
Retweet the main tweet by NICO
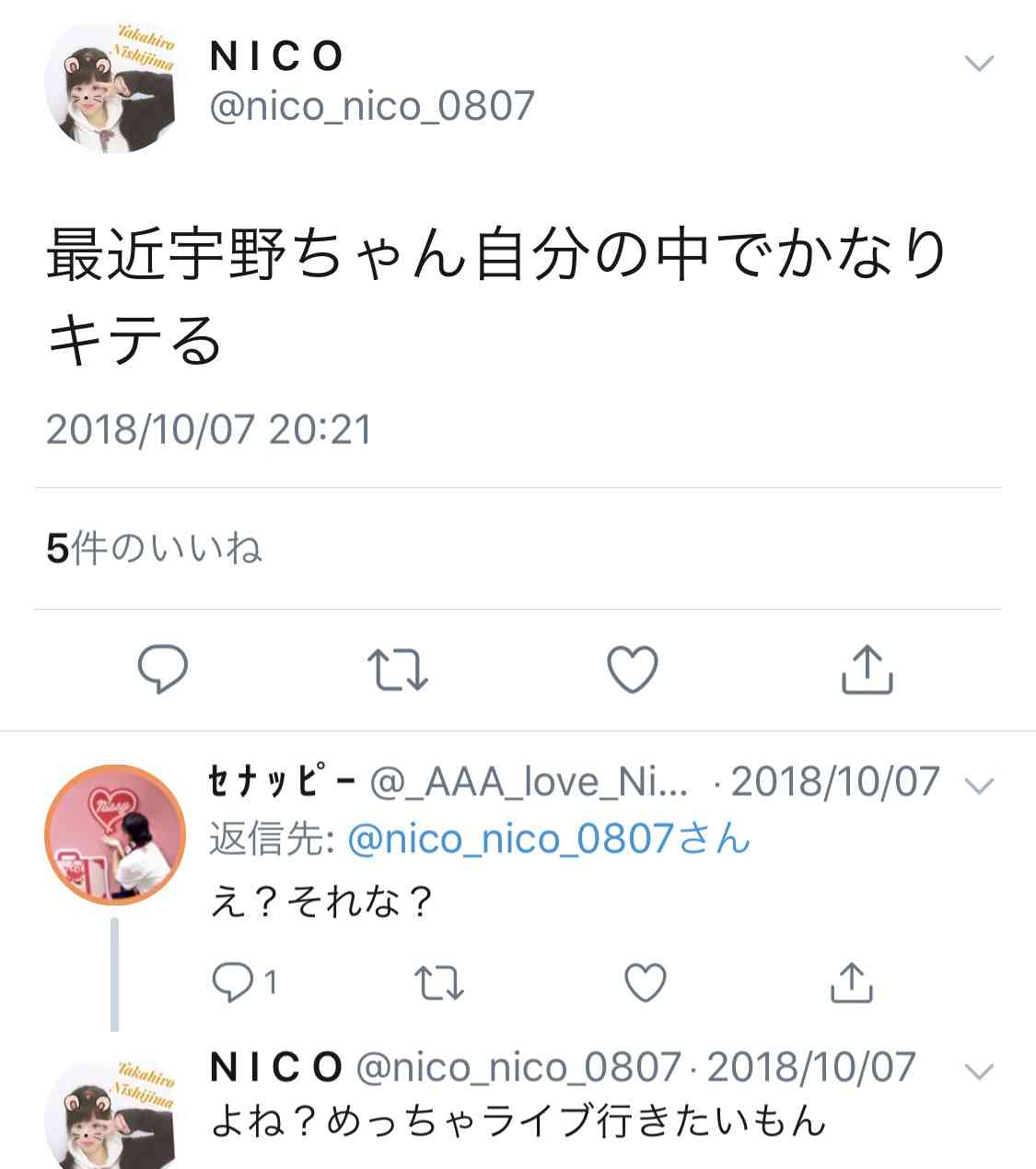click(x=398, y=670)
